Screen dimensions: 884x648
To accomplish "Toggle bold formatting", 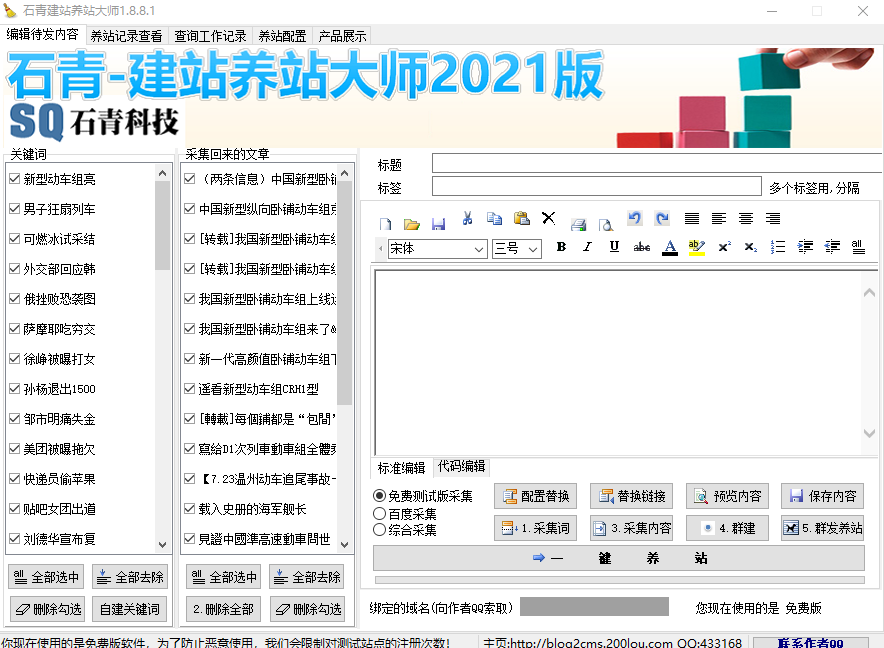I will [561, 246].
